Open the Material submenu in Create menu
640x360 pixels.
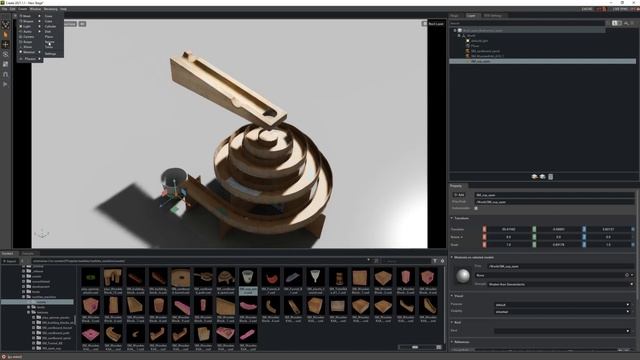tap(29, 52)
